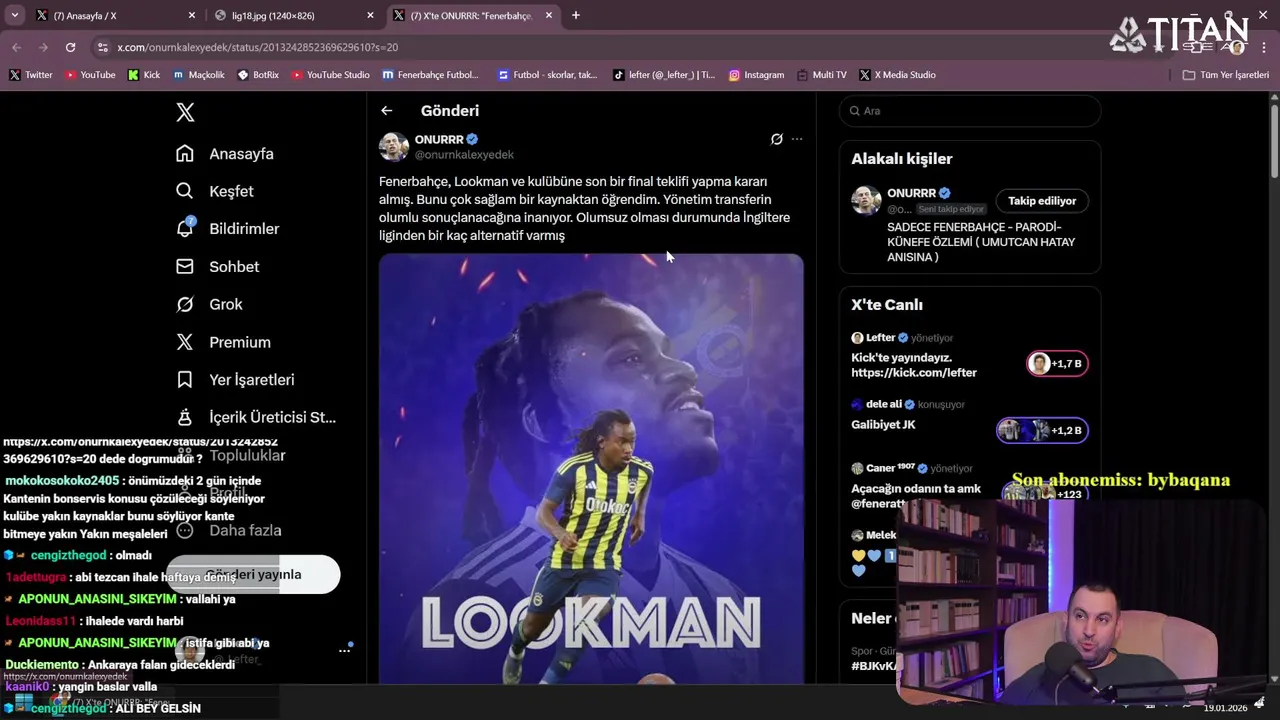The image size is (1280, 720).
Task: Click the browser back button
Action: tap(17, 47)
